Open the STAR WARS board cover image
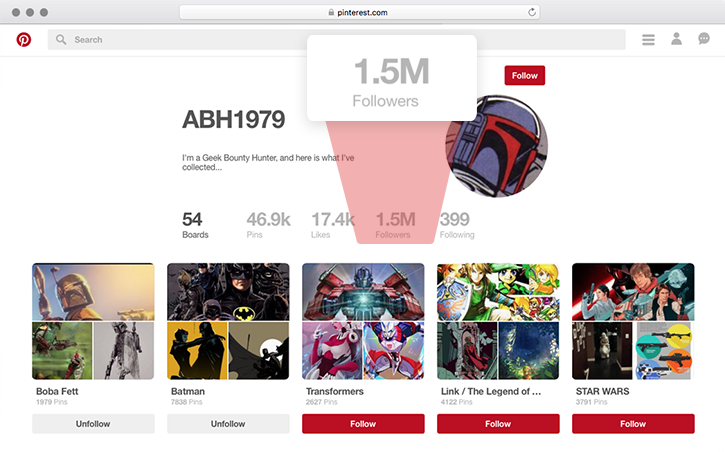 [x=633, y=292]
